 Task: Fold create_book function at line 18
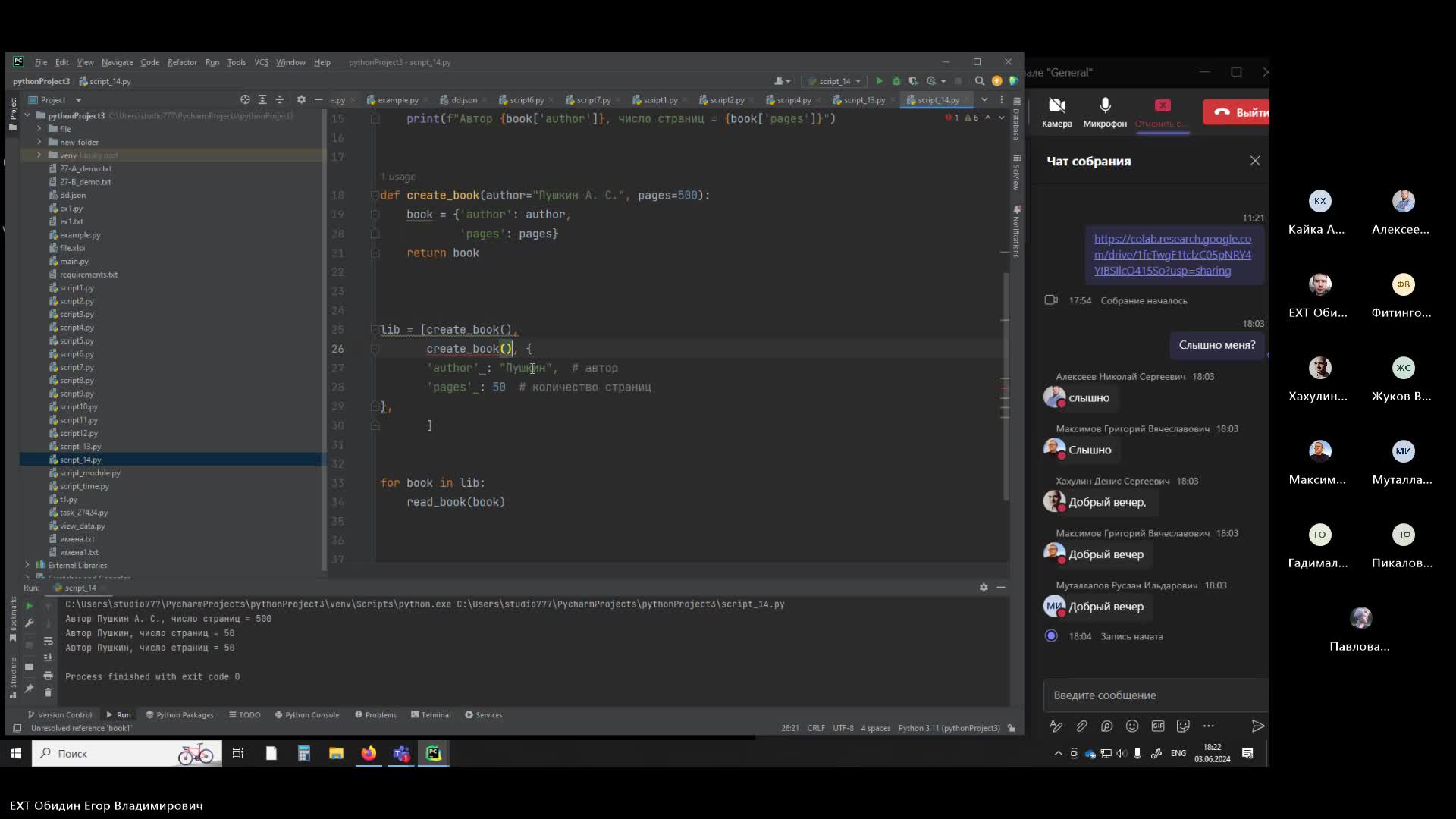click(375, 196)
